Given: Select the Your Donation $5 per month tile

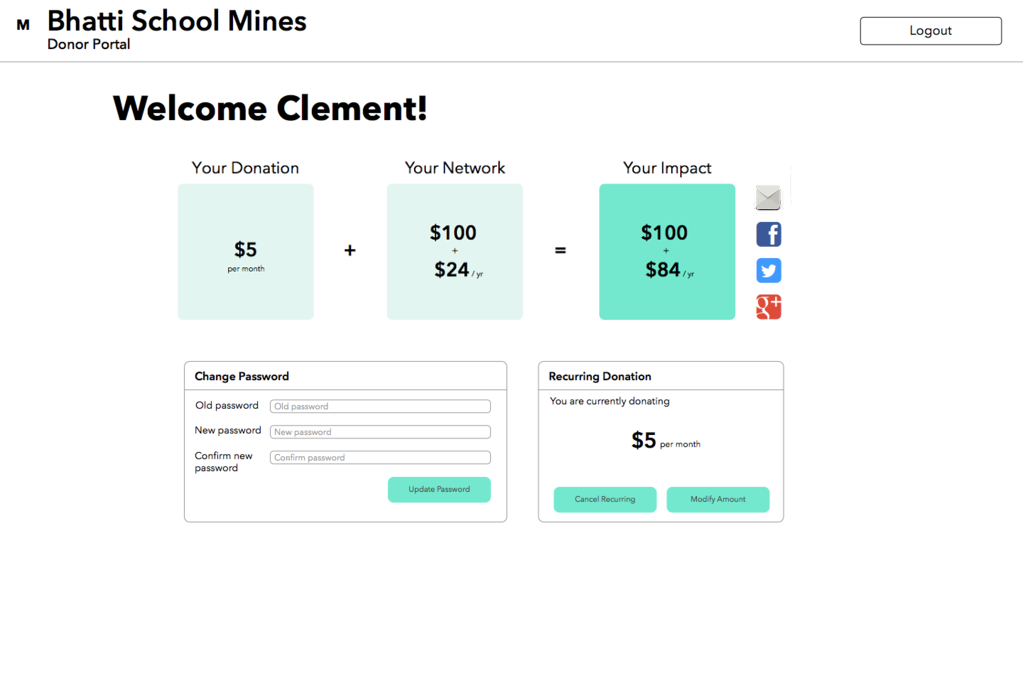Looking at the screenshot, I should click(x=245, y=252).
